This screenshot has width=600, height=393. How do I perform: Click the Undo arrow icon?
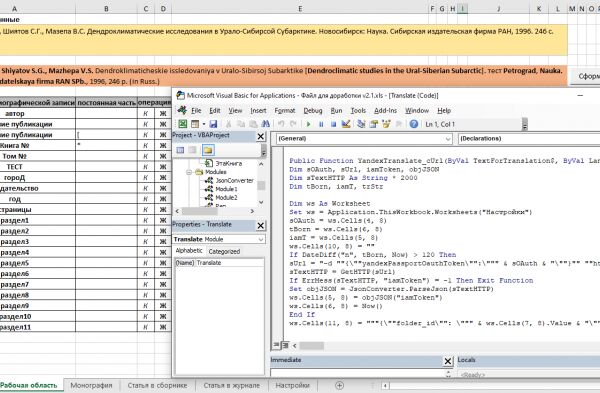(281, 124)
